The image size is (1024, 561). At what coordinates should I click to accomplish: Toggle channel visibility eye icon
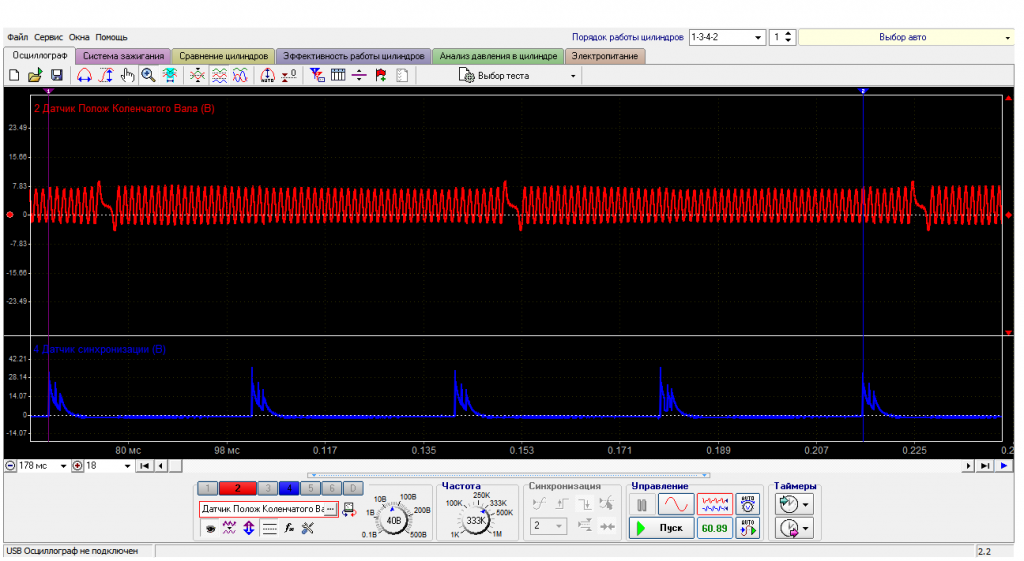210,528
